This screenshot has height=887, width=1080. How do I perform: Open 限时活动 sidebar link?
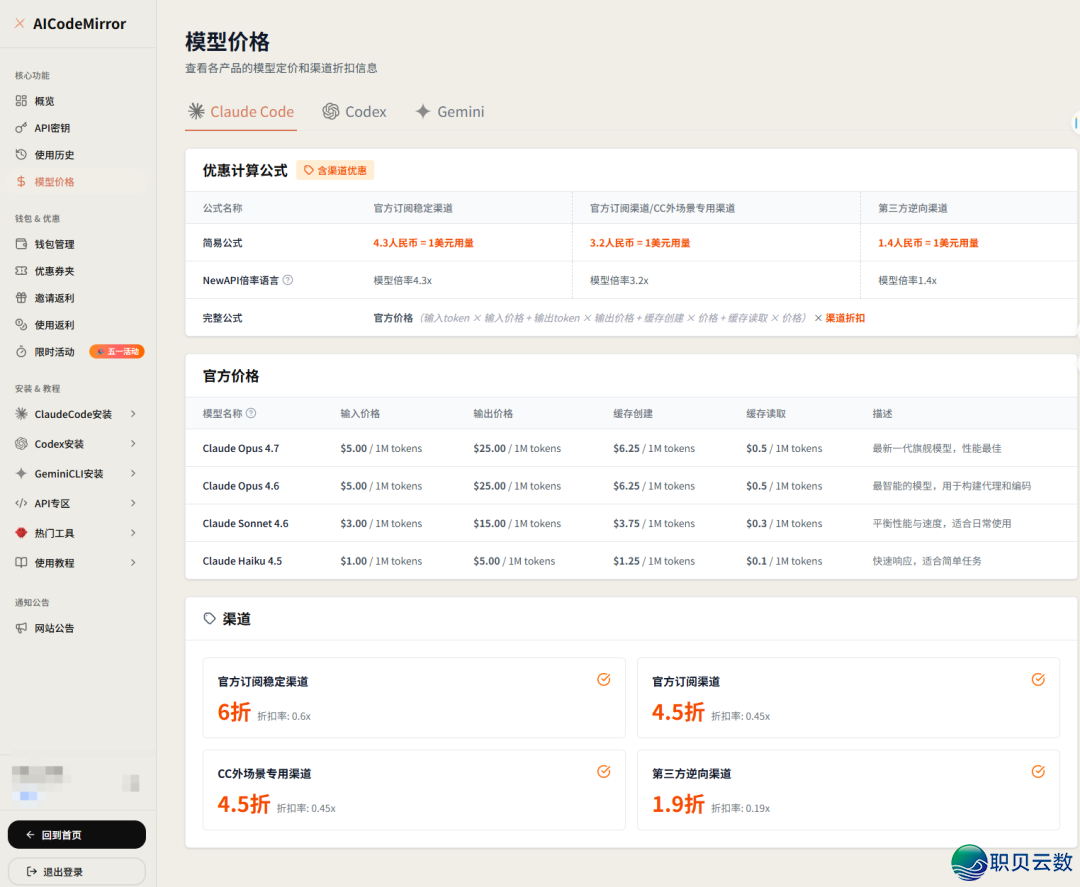tap(77, 351)
